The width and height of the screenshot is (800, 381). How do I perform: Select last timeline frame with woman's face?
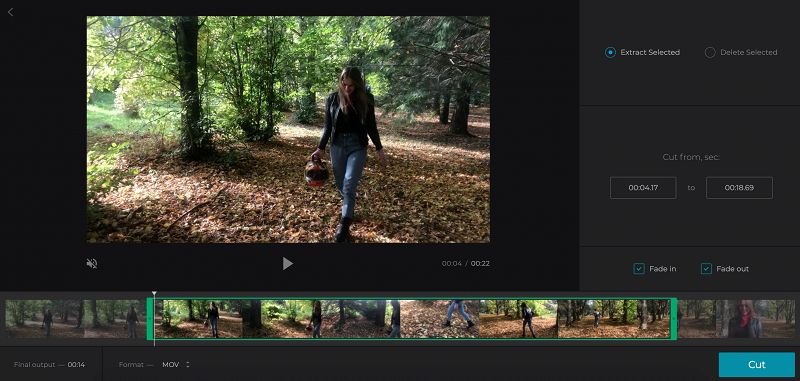point(756,319)
